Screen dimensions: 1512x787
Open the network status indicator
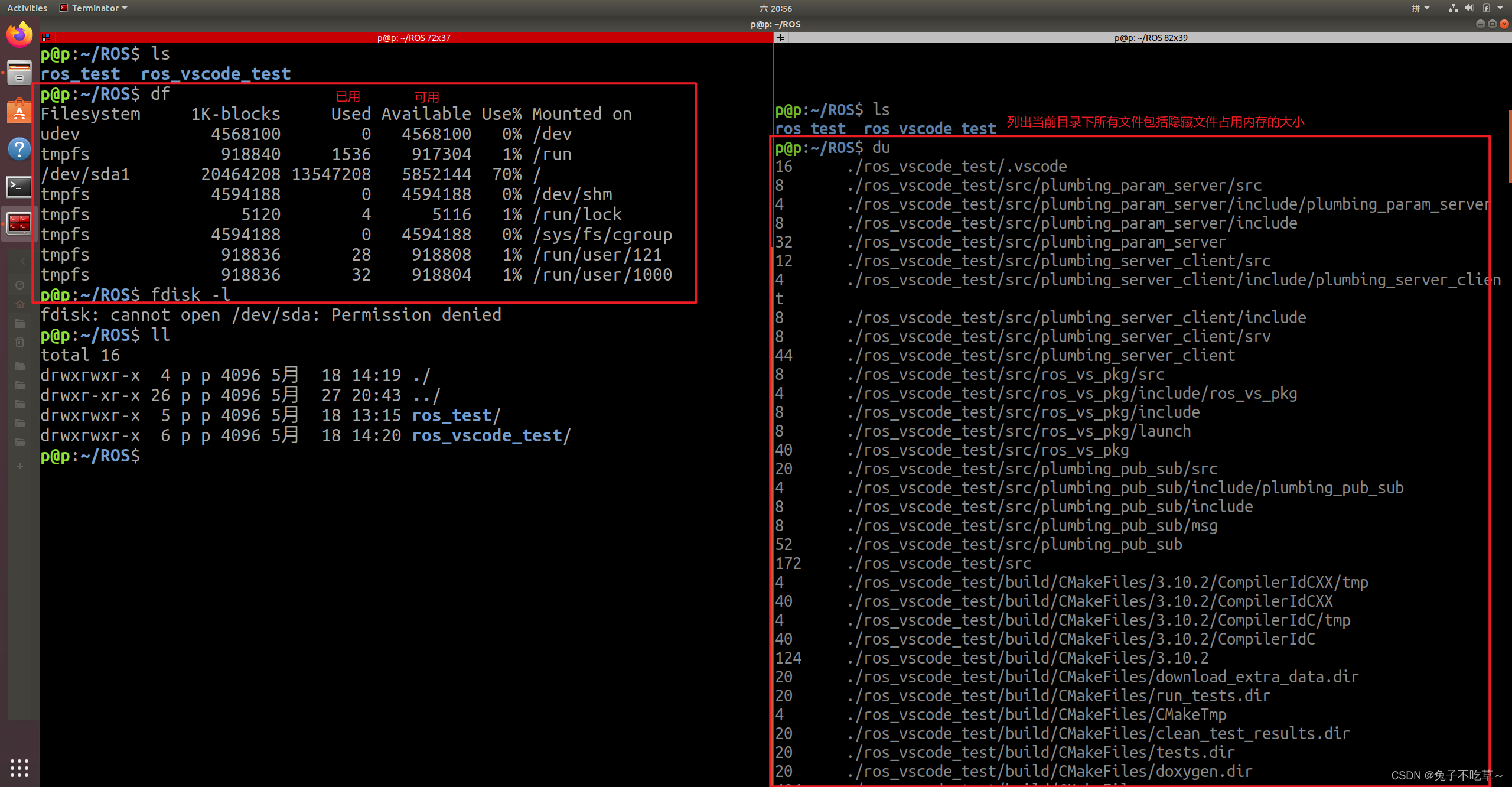(1452, 8)
